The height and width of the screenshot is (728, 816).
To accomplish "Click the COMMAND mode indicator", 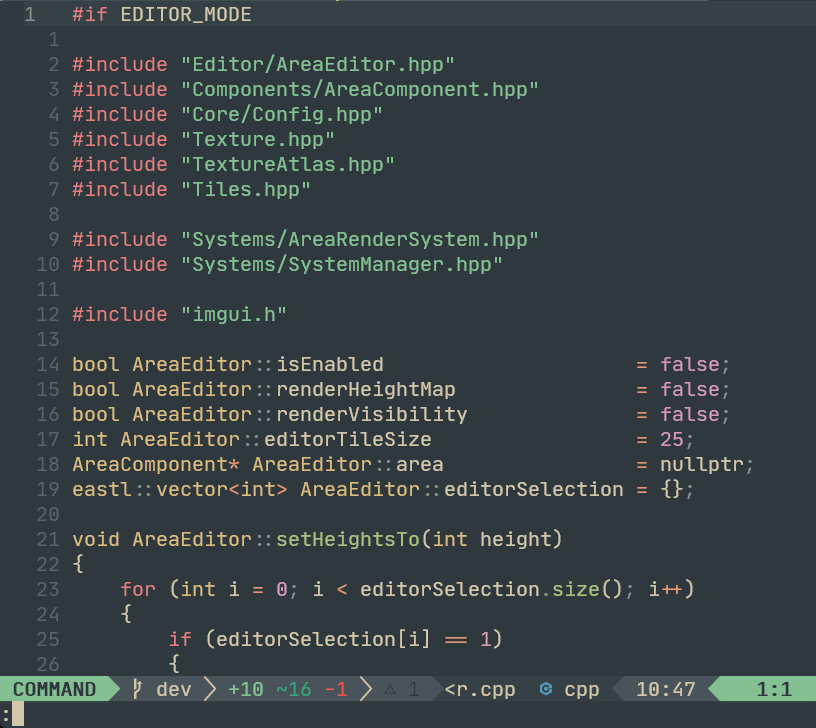I will (55, 689).
